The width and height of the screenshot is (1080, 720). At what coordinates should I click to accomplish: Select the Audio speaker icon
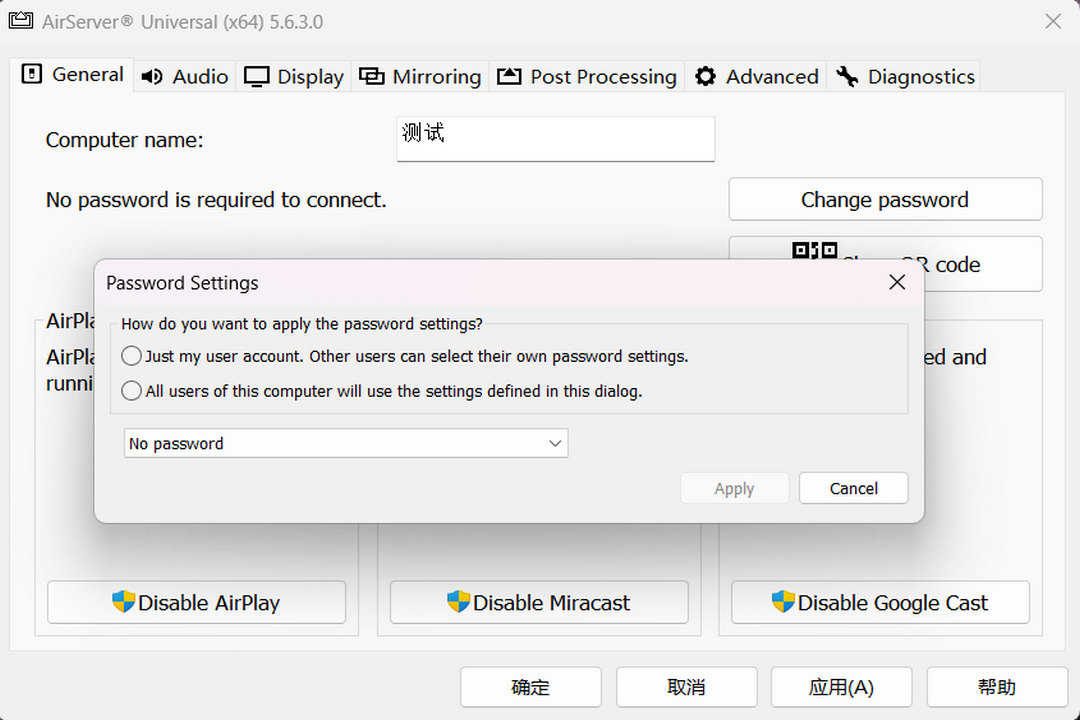pos(151,75)
